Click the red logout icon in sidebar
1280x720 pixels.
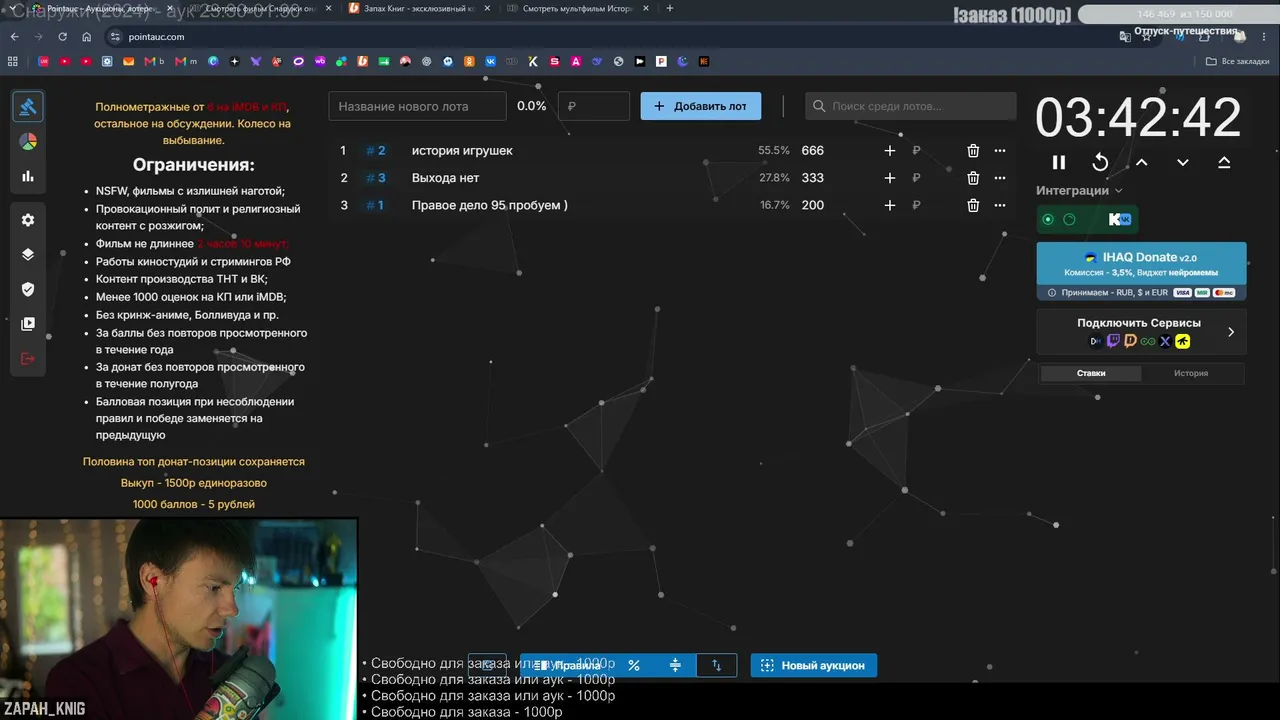28,359
